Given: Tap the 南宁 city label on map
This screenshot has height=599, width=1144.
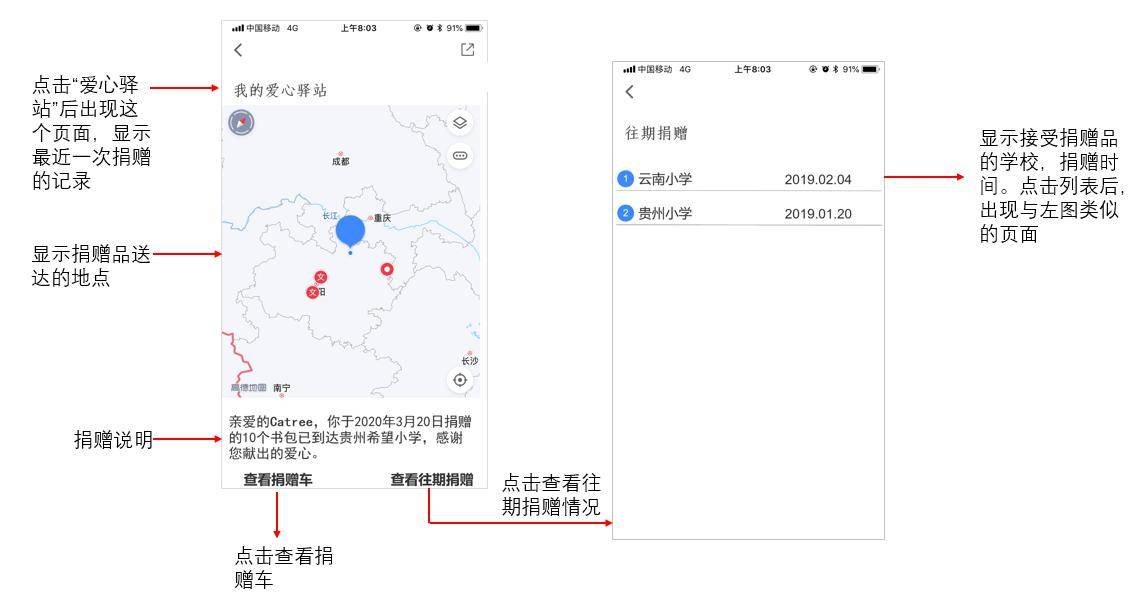Looking at the screenshot, I should point(282,388).
